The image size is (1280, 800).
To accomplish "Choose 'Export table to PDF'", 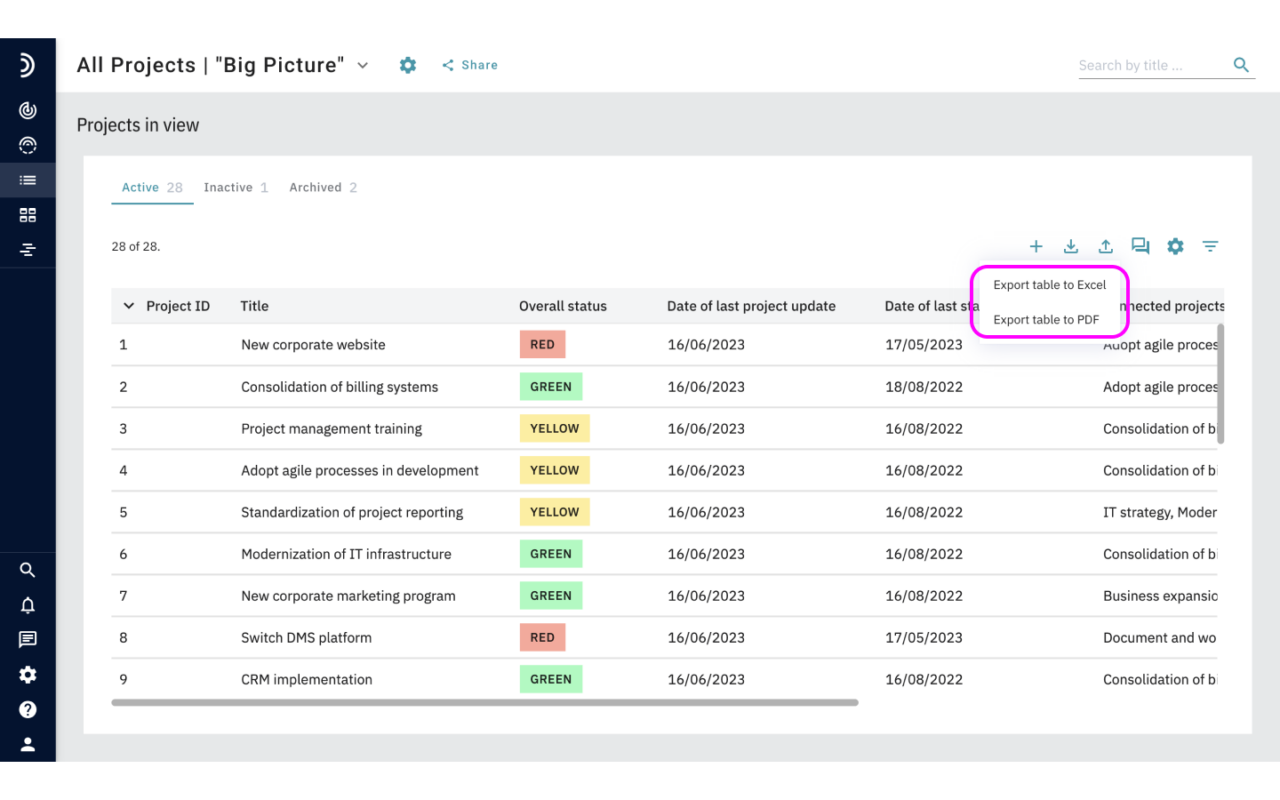I will [x=1049, y=319].
